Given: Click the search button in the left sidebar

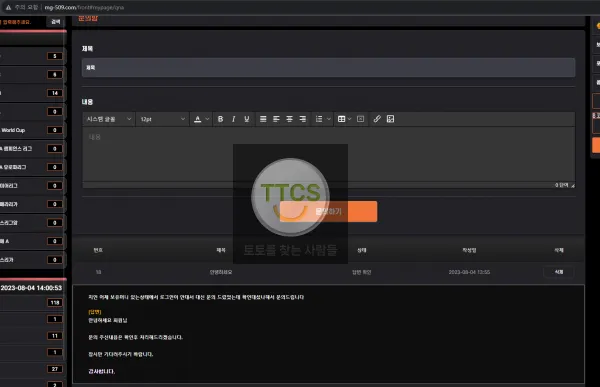Looking at the screenshot, I should pyautogui.click(x=55, y=22).
